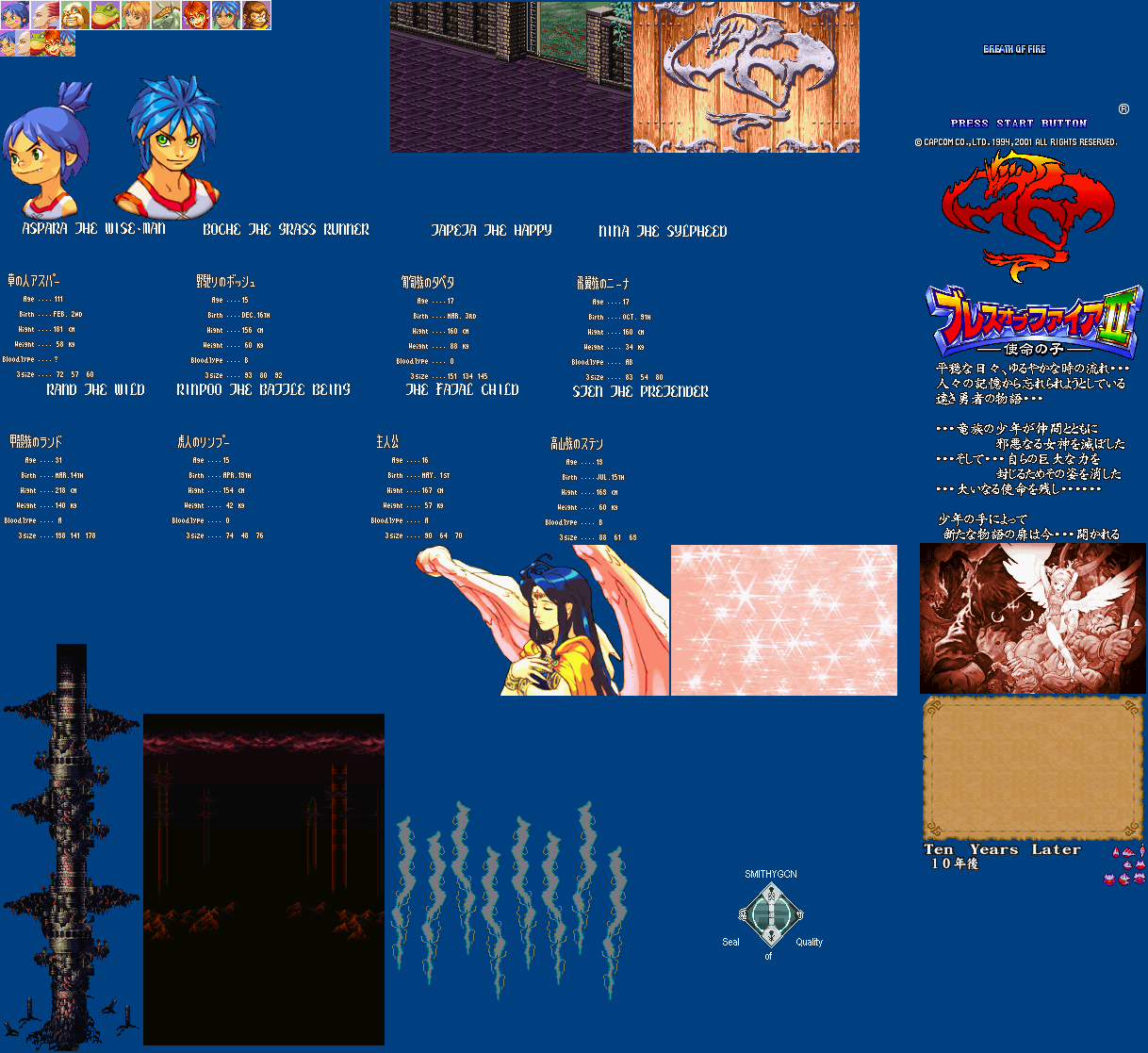Select the grey armadillo face portrait

[x=166, y=15]
